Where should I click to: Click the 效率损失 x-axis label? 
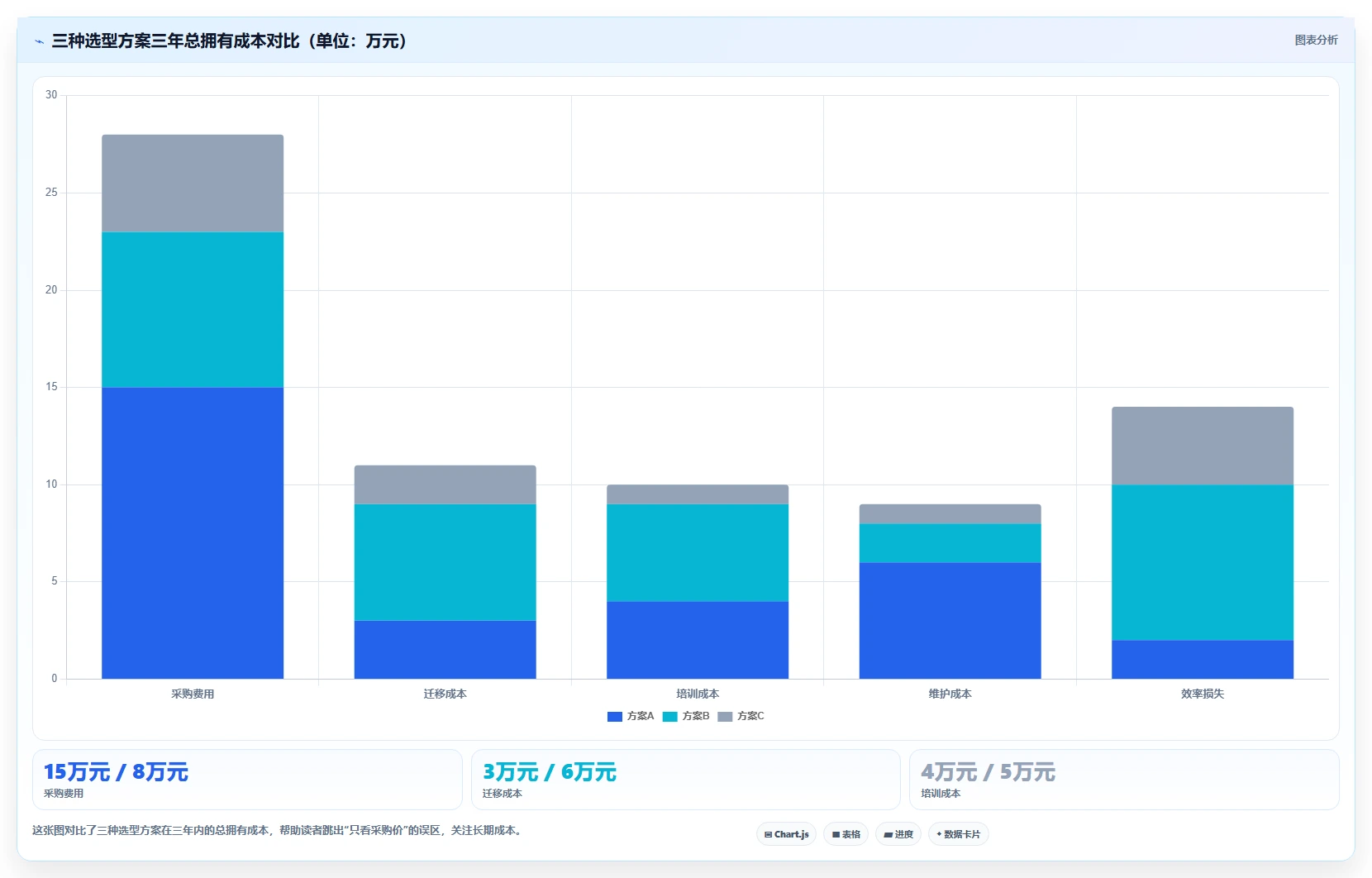pos(1203,694)
